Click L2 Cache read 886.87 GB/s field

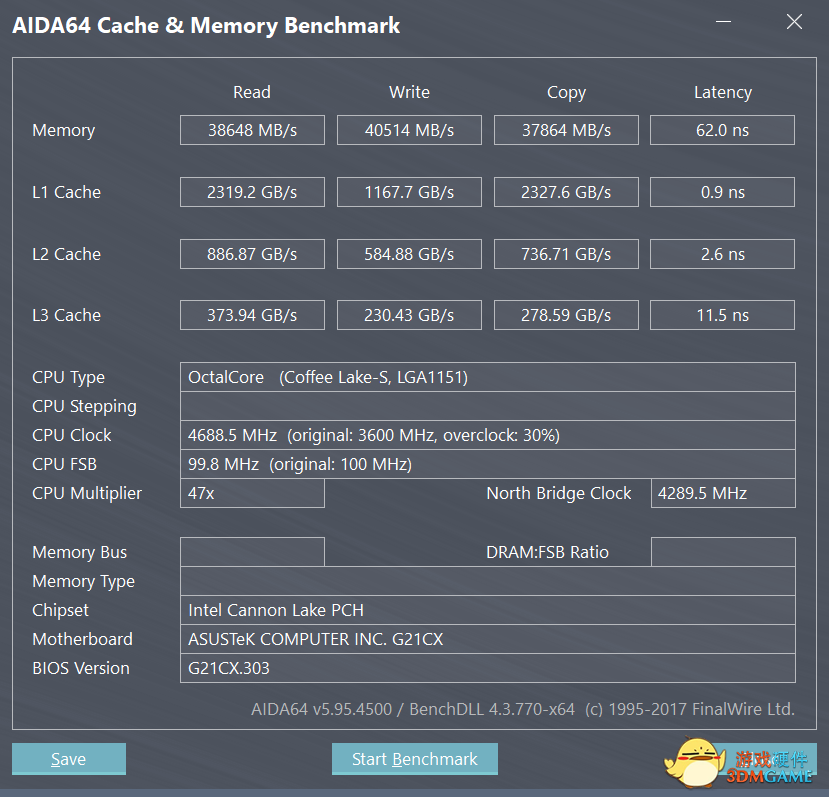(252, 254)
